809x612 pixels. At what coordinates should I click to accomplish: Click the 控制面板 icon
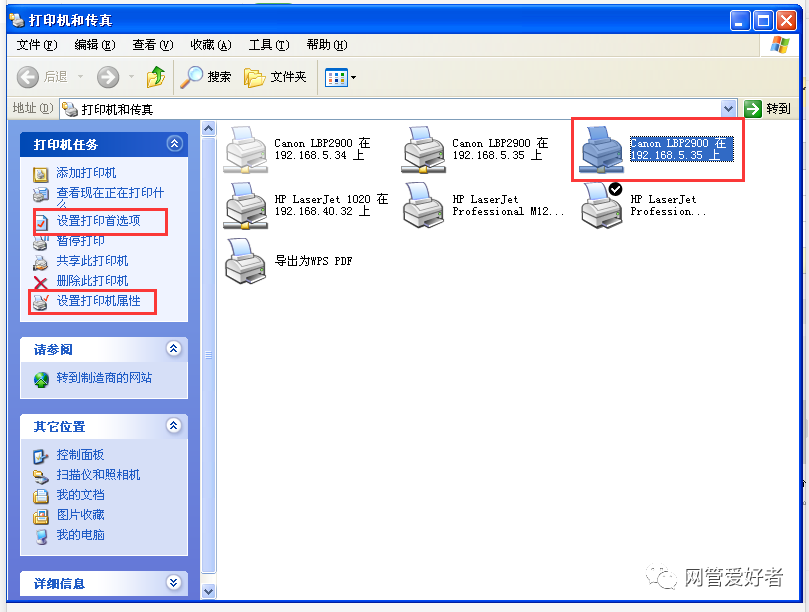tap(41, 457)
